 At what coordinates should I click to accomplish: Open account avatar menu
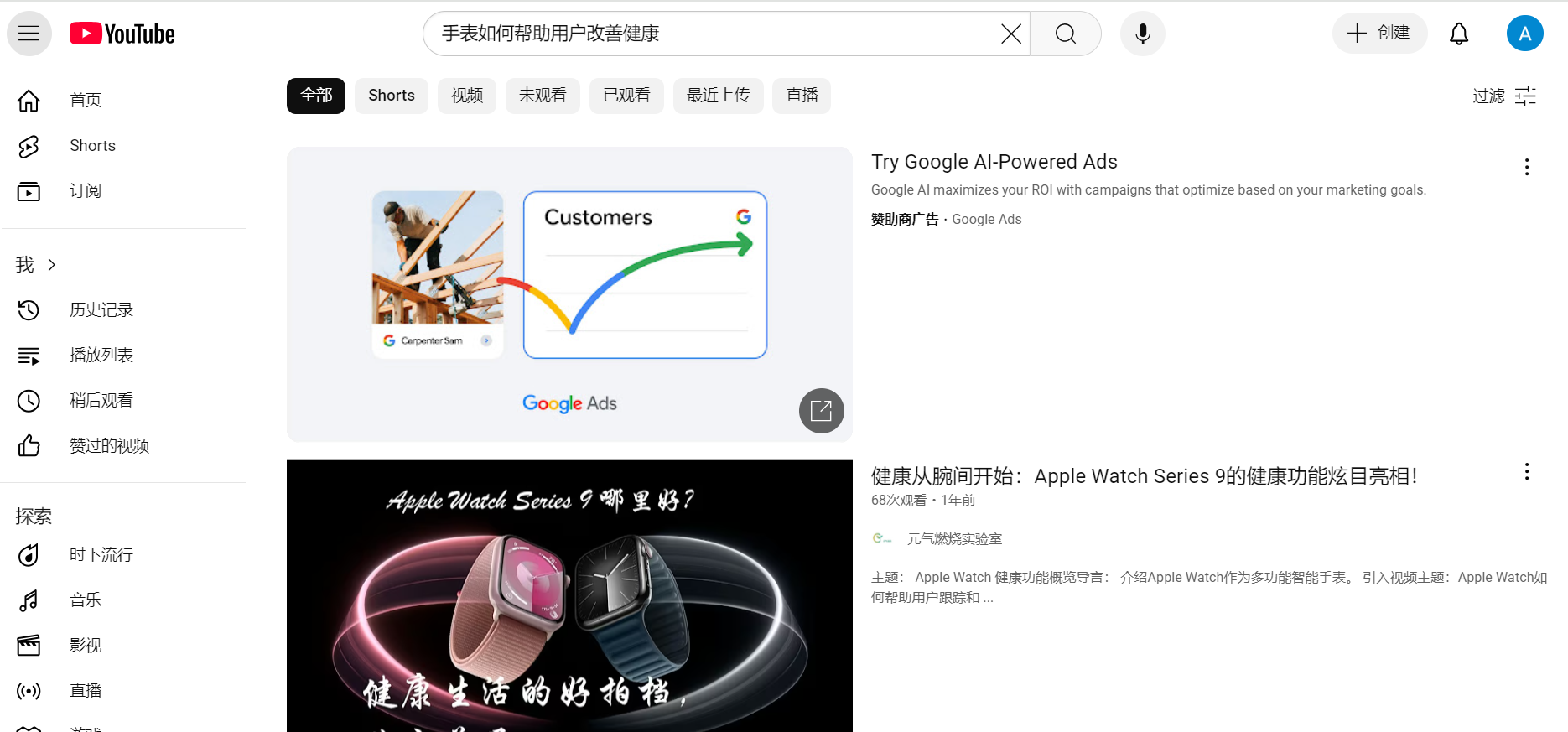[1524, 34]
